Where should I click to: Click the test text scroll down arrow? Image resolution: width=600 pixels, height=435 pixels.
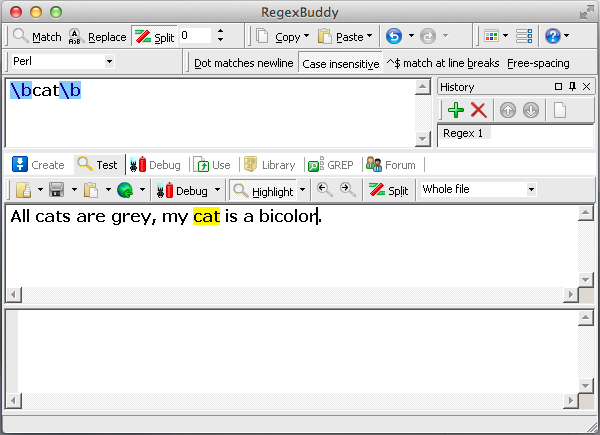tap(585, 280)
